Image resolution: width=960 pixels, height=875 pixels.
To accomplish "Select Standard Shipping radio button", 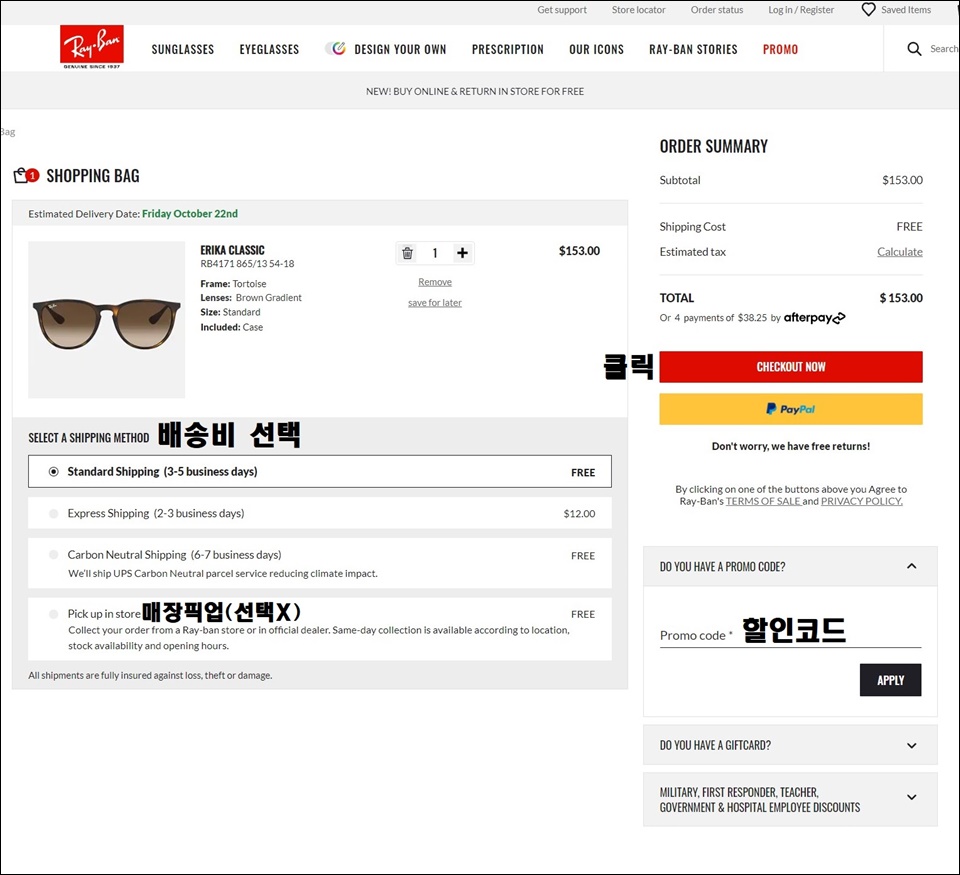I will 54,471.
